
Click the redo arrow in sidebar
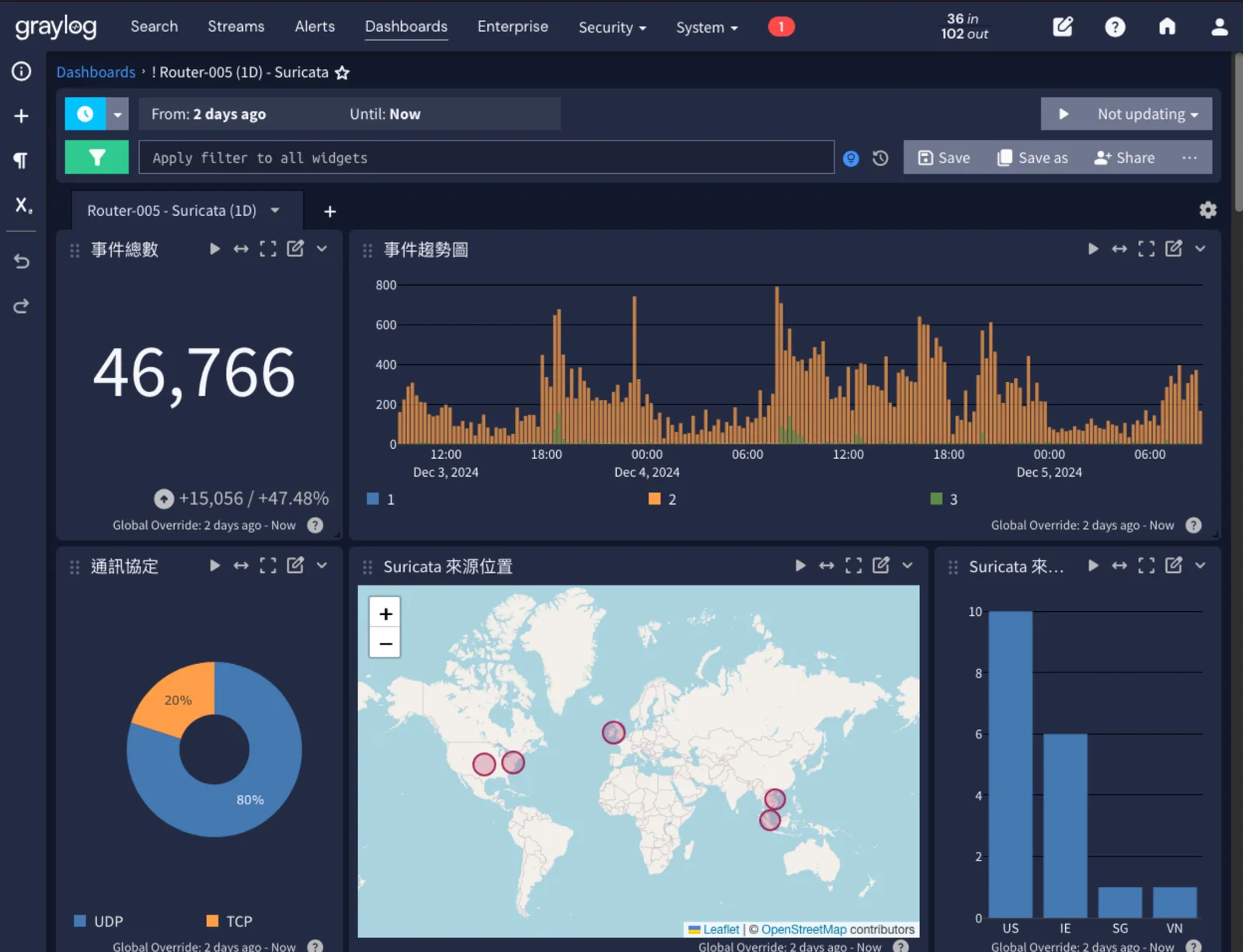21,306
